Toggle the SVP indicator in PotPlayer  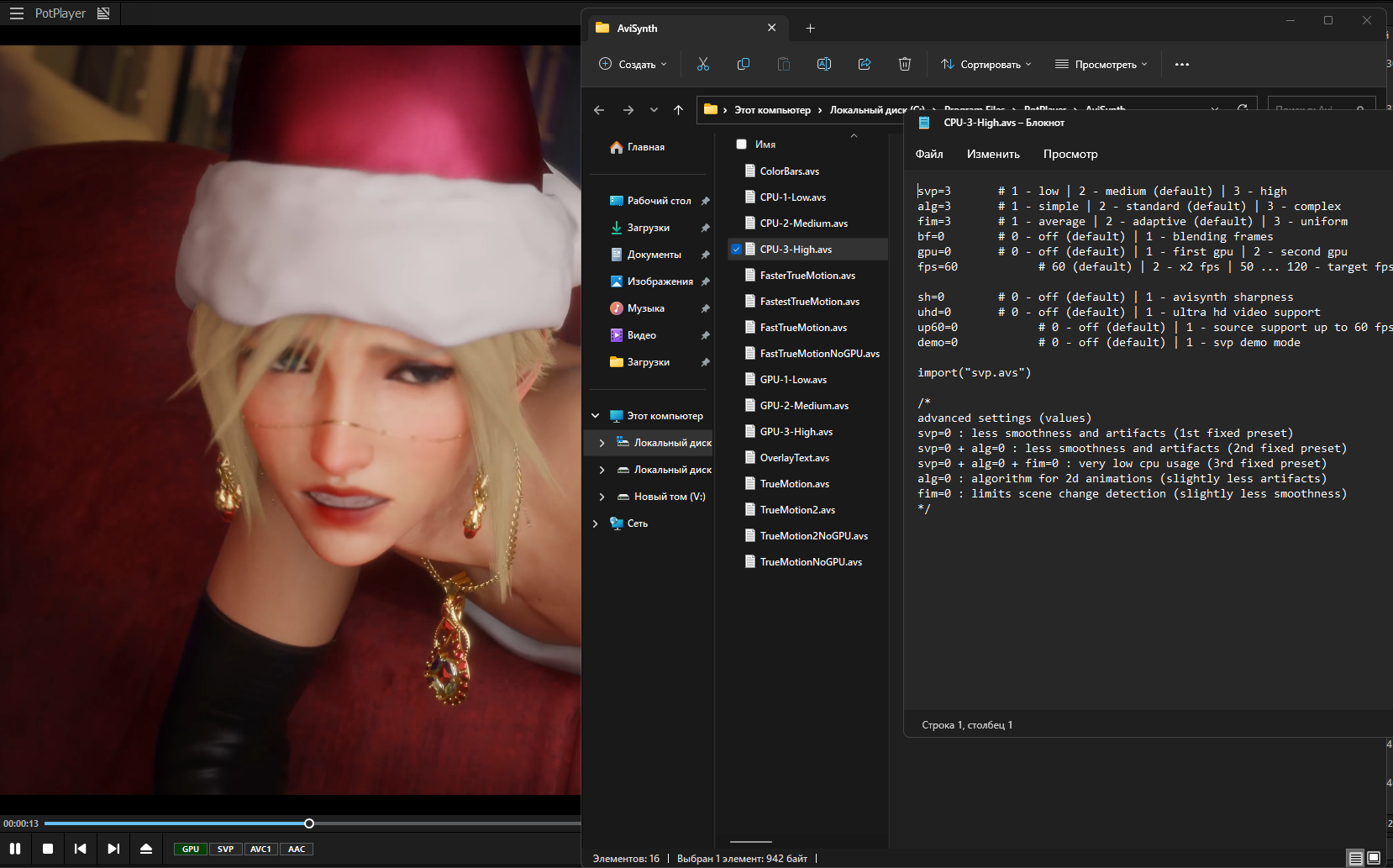(x=225, y=849)
